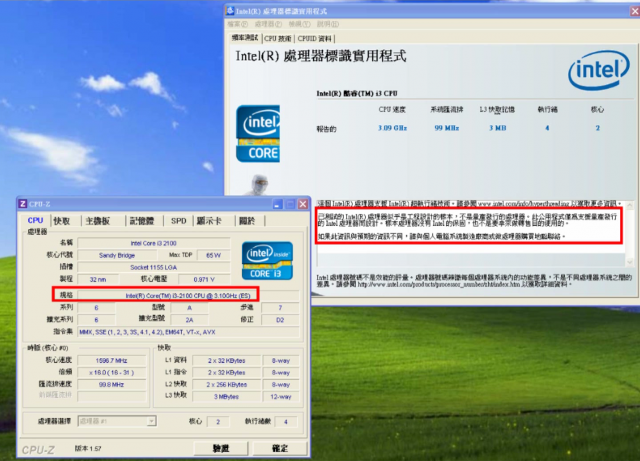Click the 12-way L3 associativity value
This screenshot has width=640, height=461.
pyautogui.click(x=280, y=396)
